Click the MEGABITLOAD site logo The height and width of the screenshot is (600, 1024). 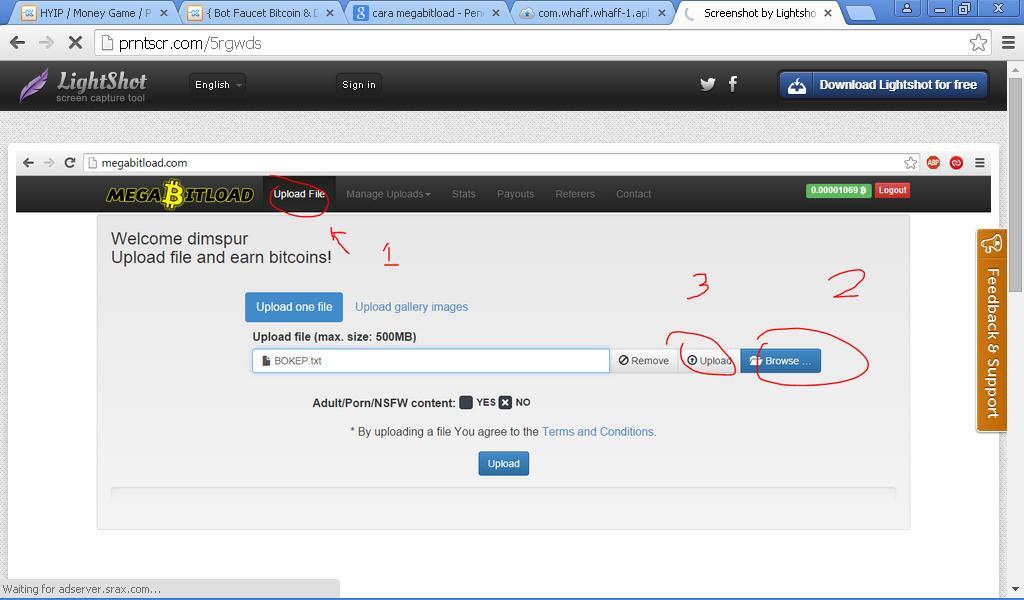pos(181,193)
